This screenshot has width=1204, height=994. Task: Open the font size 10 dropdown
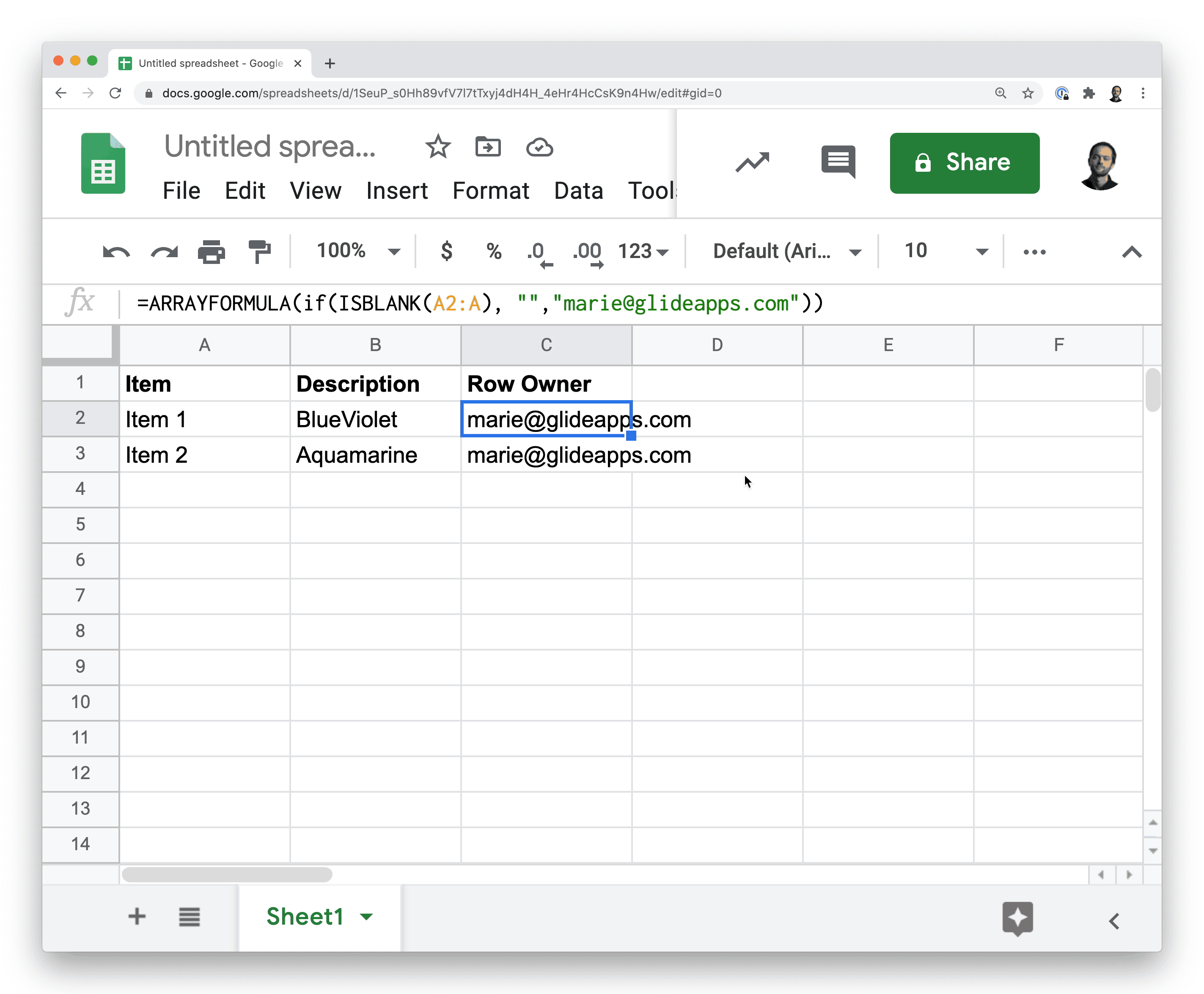pos(945,251)
